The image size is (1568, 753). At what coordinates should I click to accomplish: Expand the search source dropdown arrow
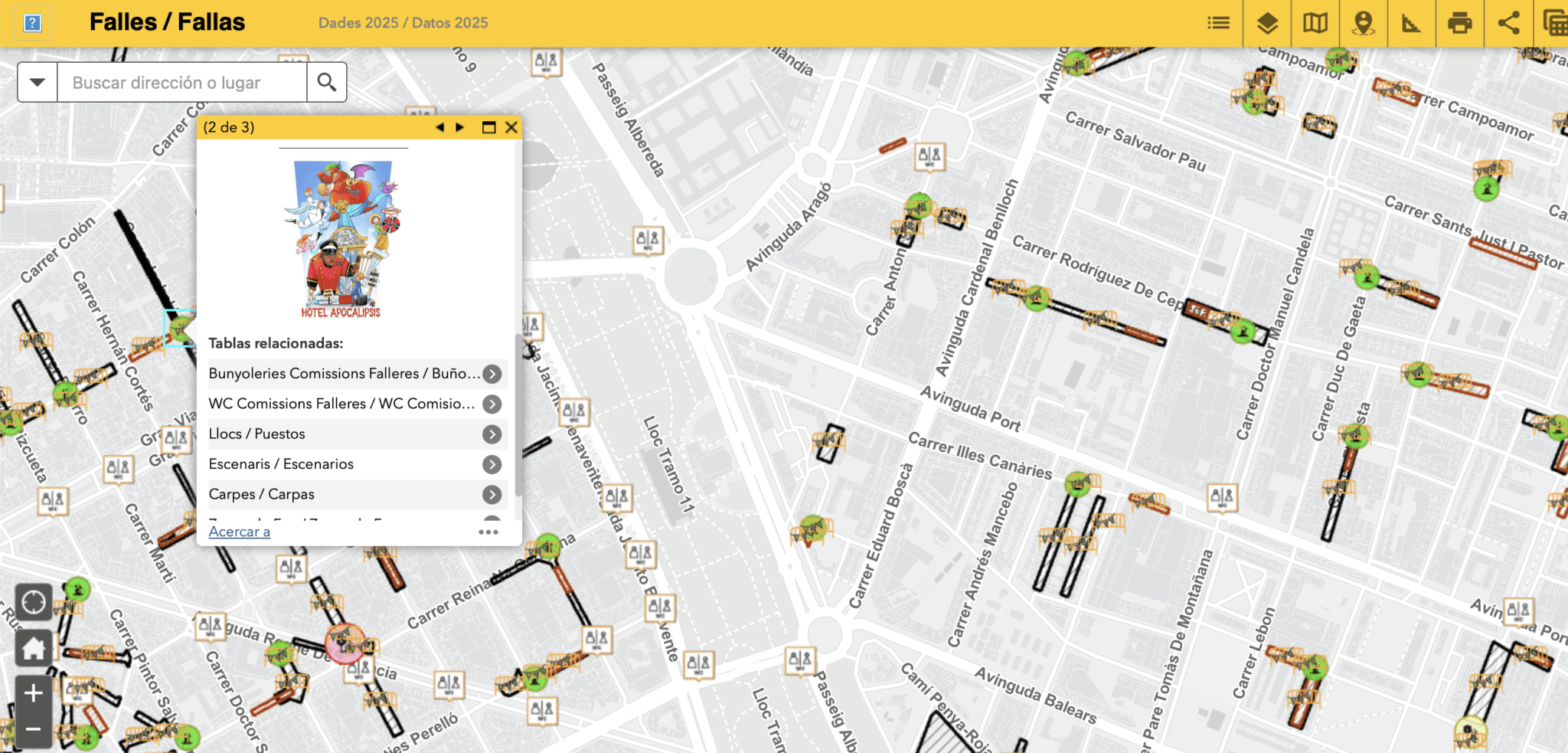click(x=36, y=82)
